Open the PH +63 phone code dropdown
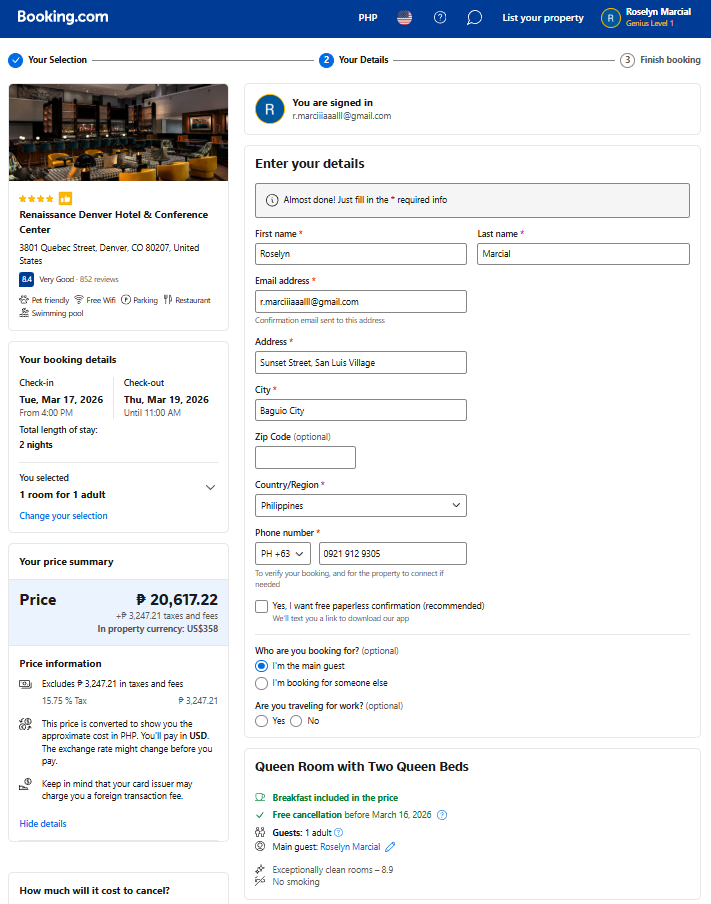This screenshot has width=711, height=904. point(283,553)
